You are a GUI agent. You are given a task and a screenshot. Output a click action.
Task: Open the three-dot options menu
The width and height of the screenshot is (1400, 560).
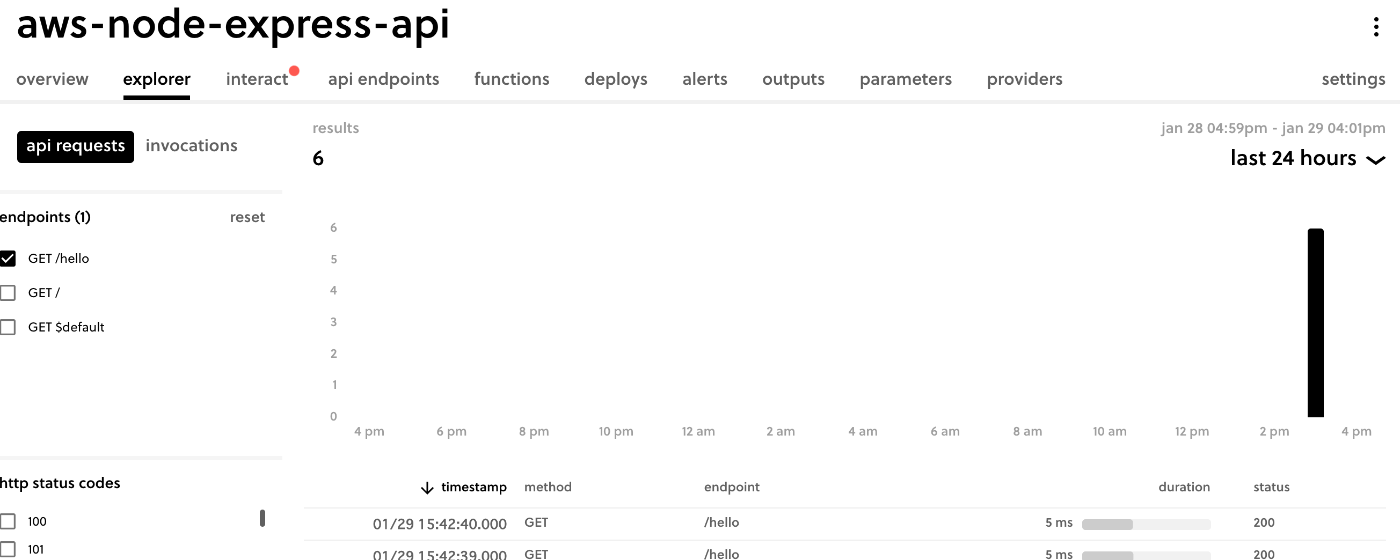pyautogui.click(x=1377, y=28)
